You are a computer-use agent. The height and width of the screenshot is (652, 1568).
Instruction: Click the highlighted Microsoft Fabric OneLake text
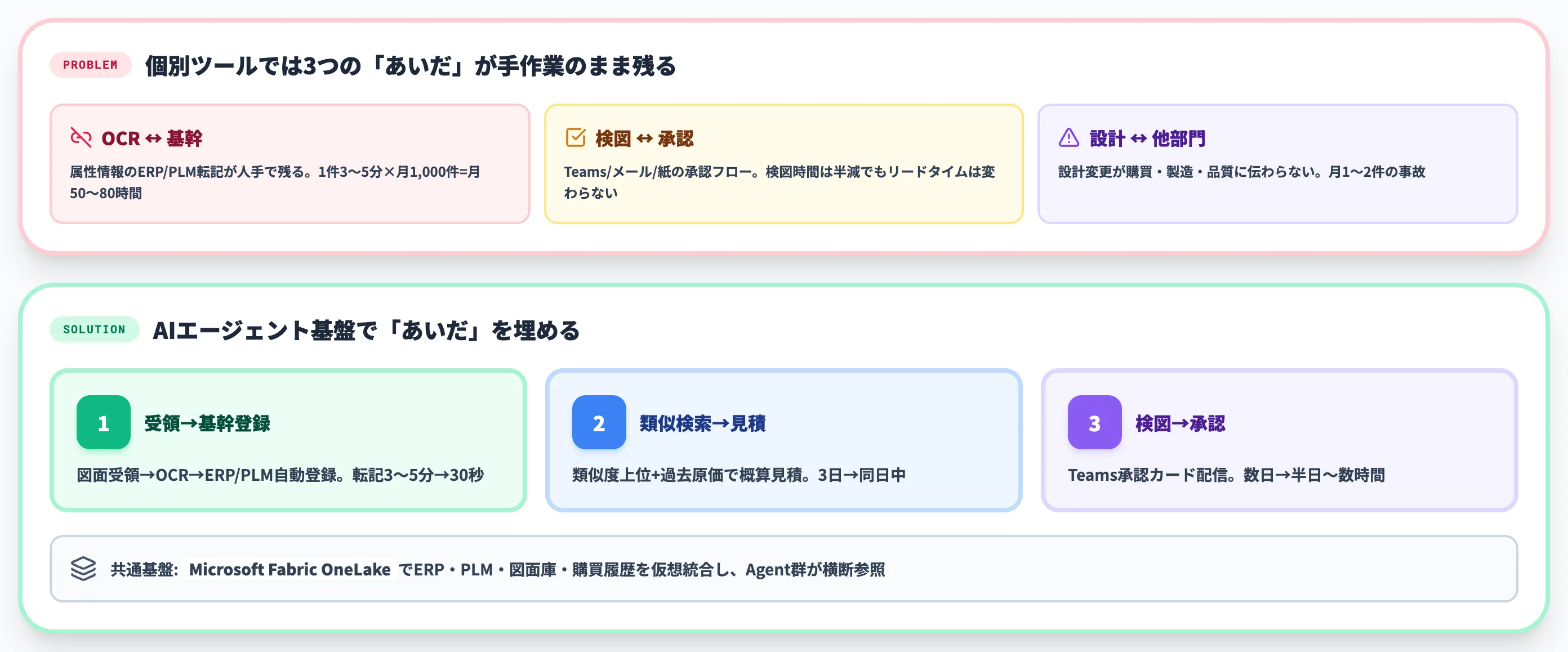point(289,569)
